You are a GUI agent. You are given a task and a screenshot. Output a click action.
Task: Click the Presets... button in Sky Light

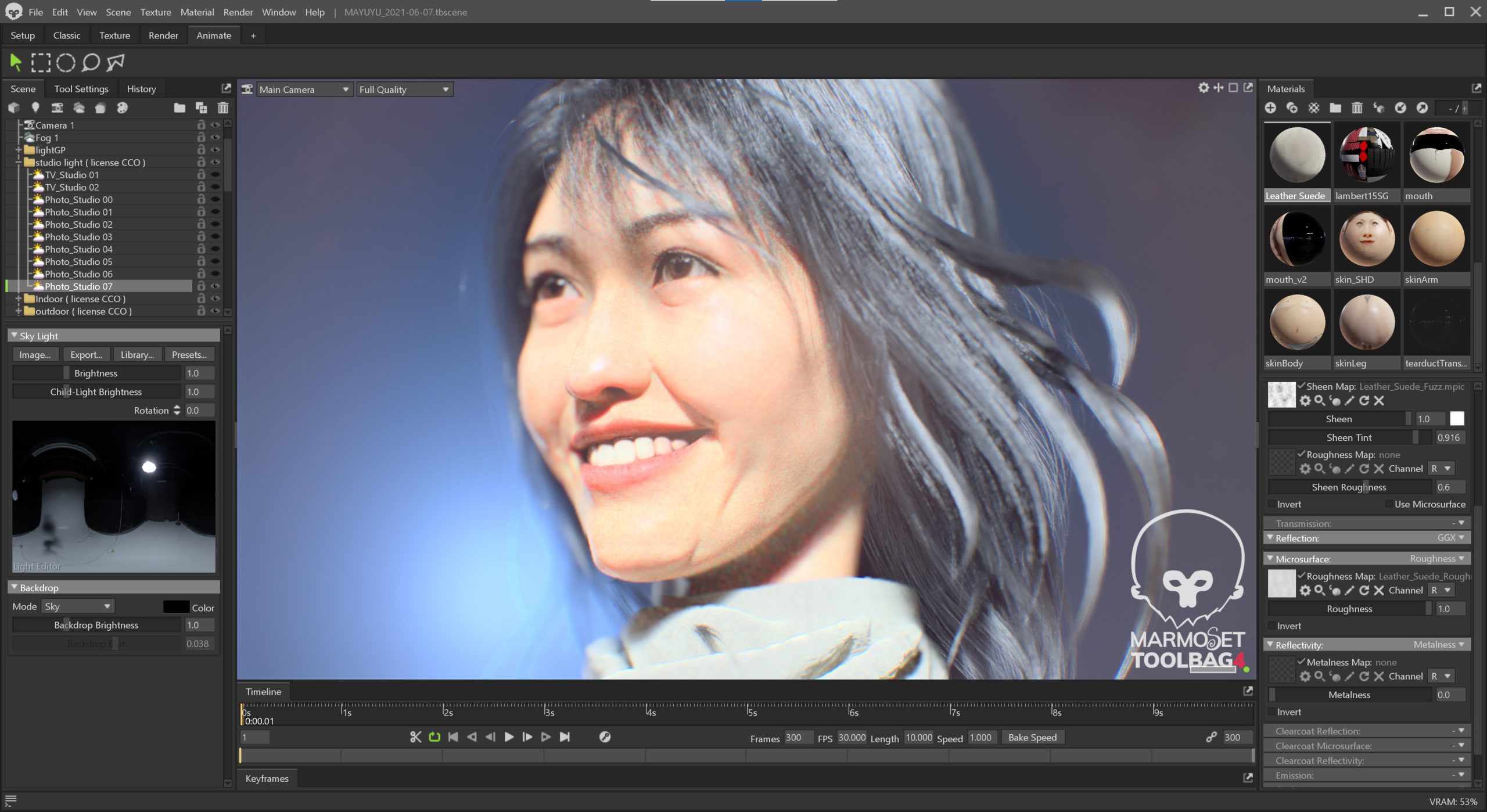(189, 355)
